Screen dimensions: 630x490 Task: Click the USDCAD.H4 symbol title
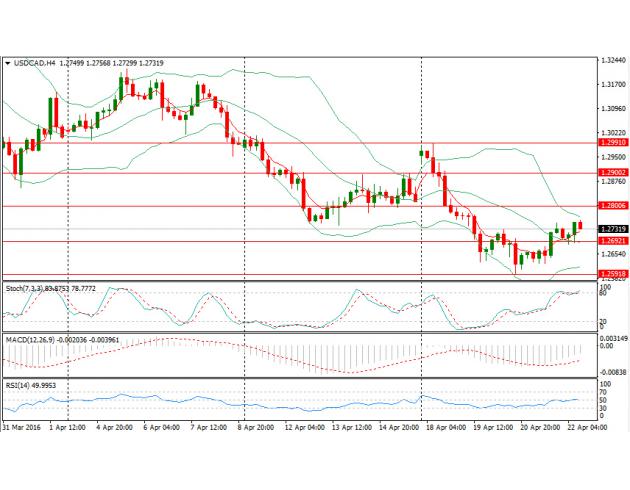tap(35, 63)
